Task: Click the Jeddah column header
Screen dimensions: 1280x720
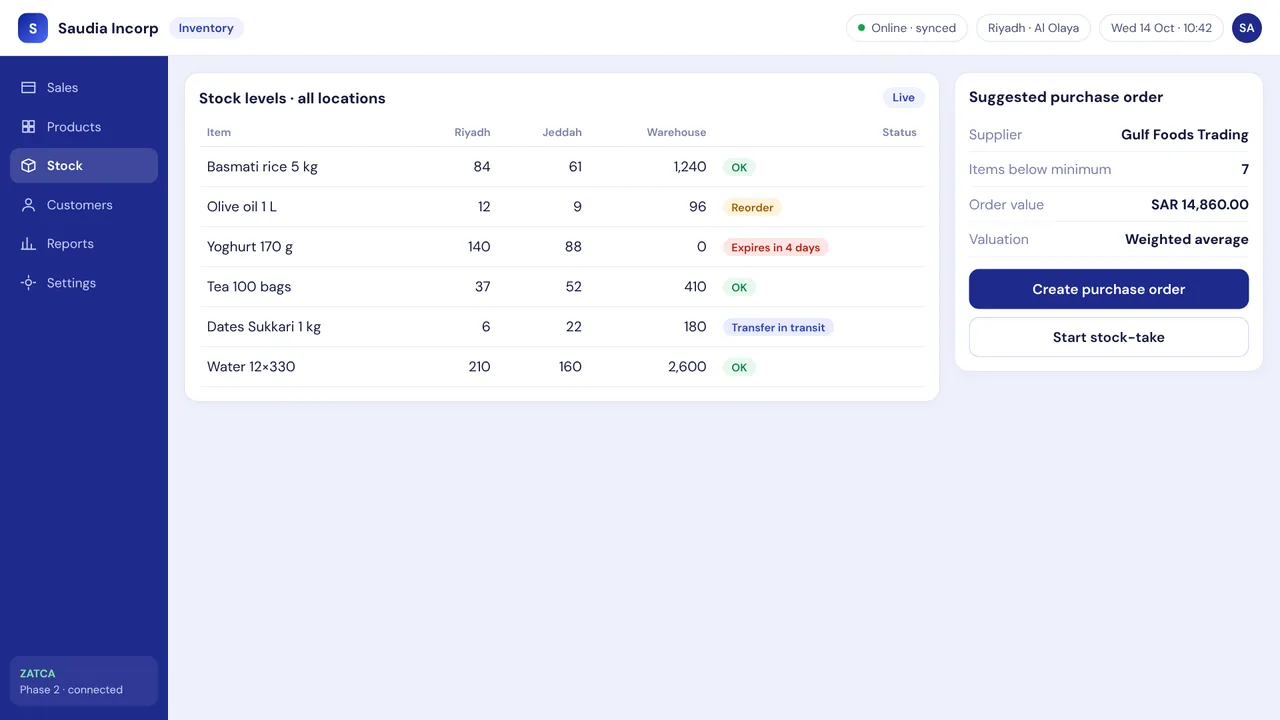Action: pos(562,132)
